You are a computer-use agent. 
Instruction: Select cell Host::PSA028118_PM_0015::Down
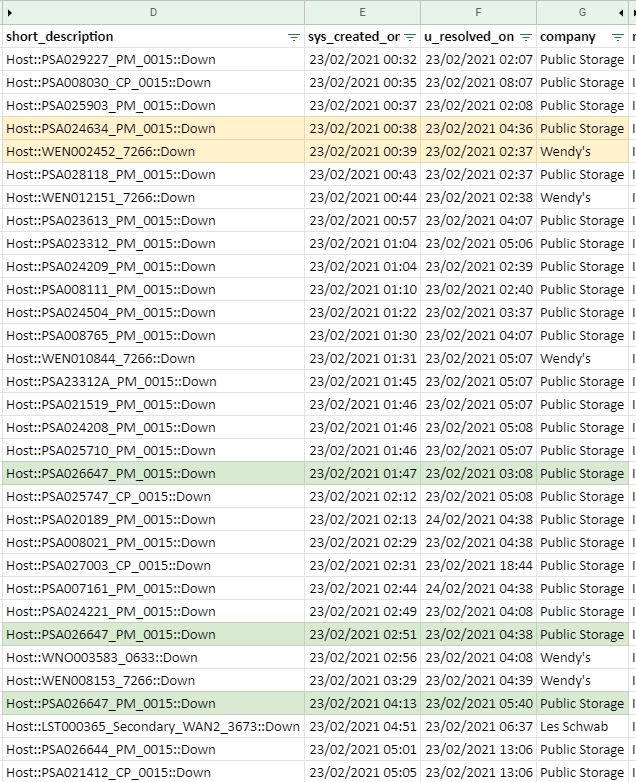tap(154, 175)
